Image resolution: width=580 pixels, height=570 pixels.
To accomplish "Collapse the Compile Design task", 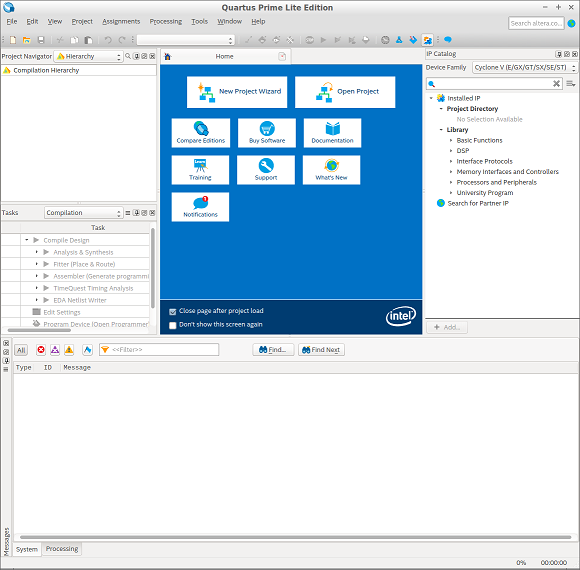I will [27, 240].
